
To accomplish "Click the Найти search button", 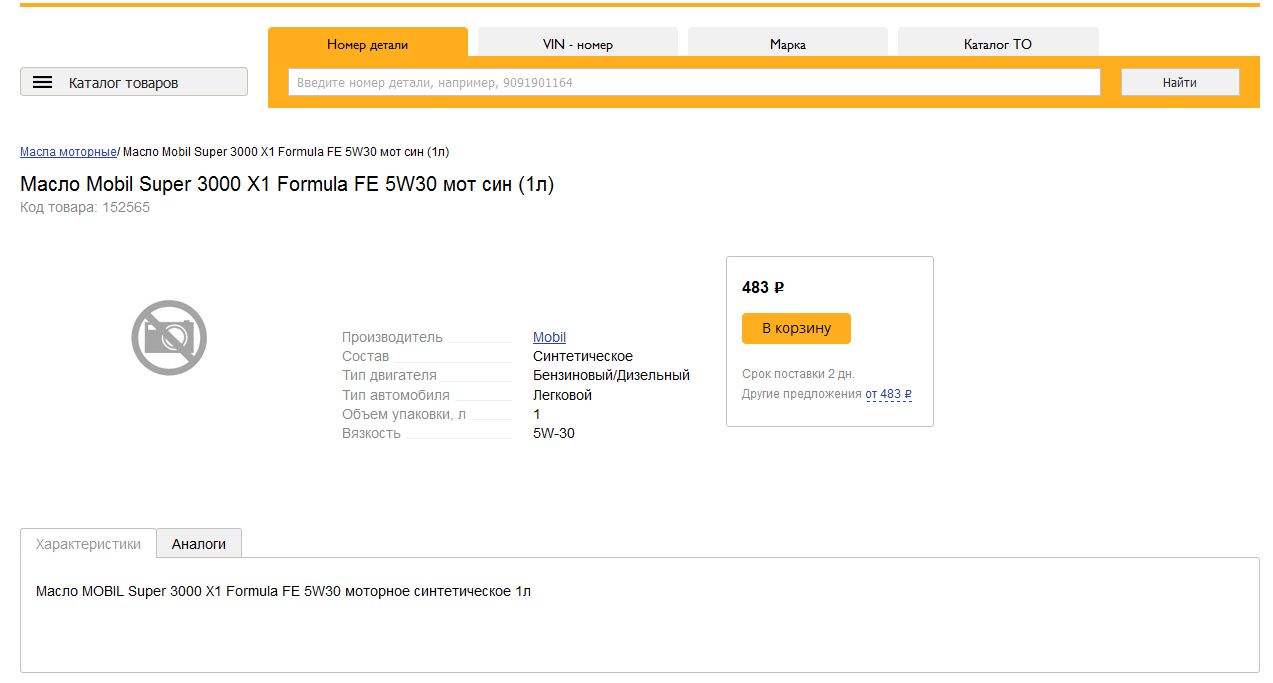I will [1180, 82].
